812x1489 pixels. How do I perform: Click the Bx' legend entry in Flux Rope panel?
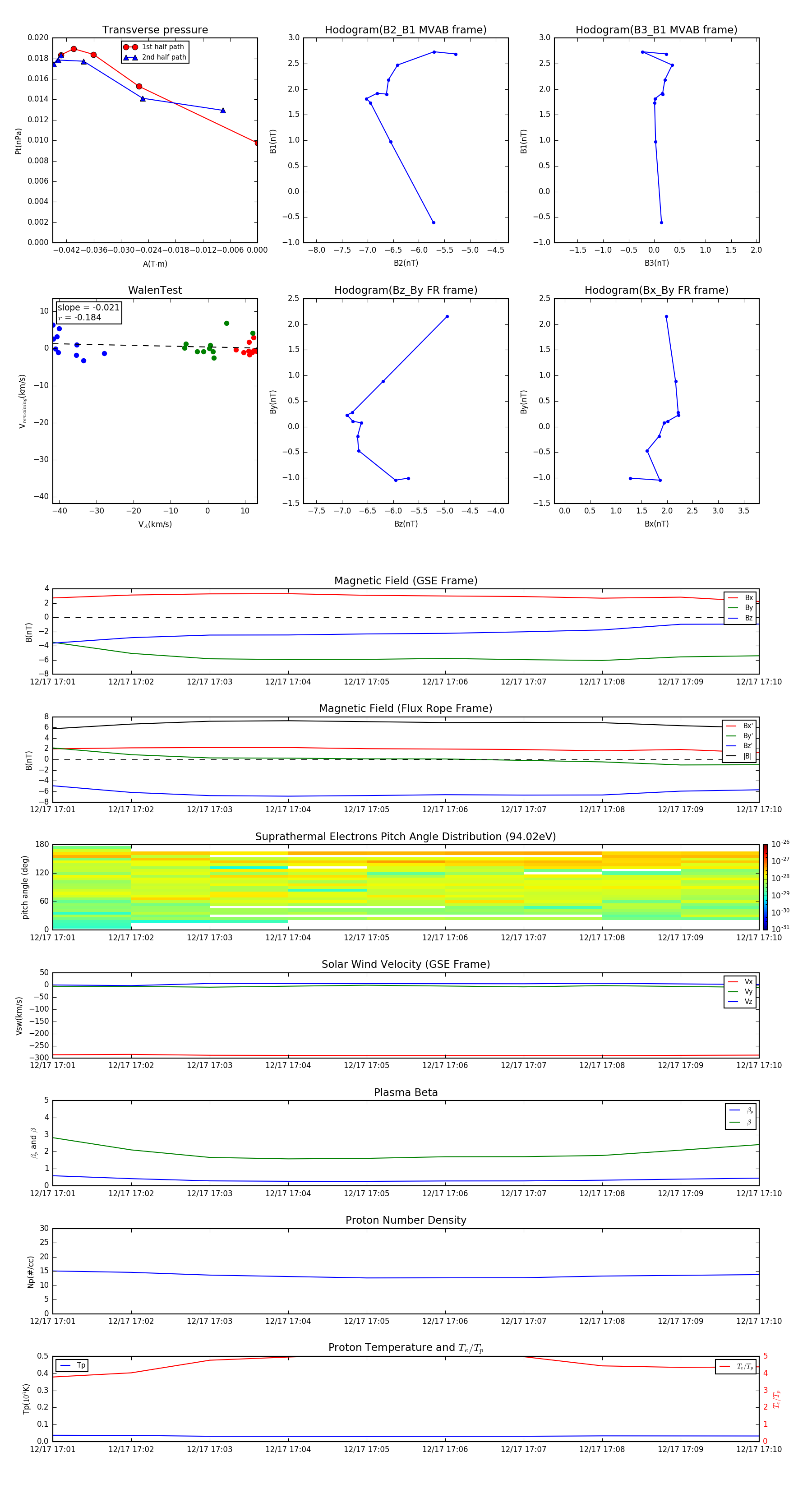[x=740, y=726]
